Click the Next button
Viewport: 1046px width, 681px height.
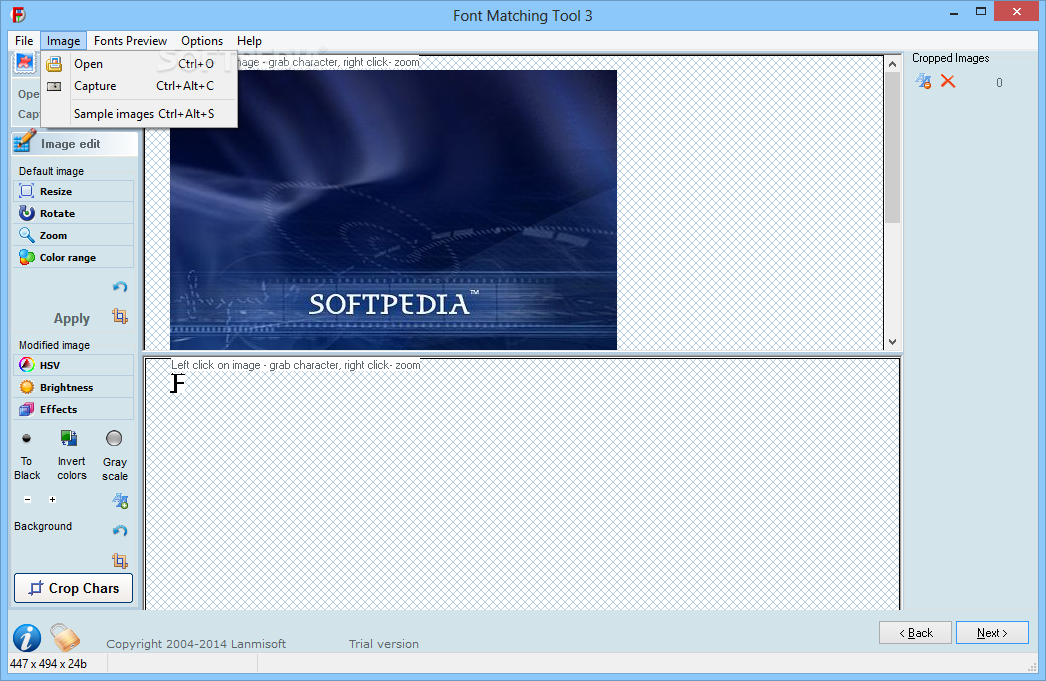click(x=992, y=633)
